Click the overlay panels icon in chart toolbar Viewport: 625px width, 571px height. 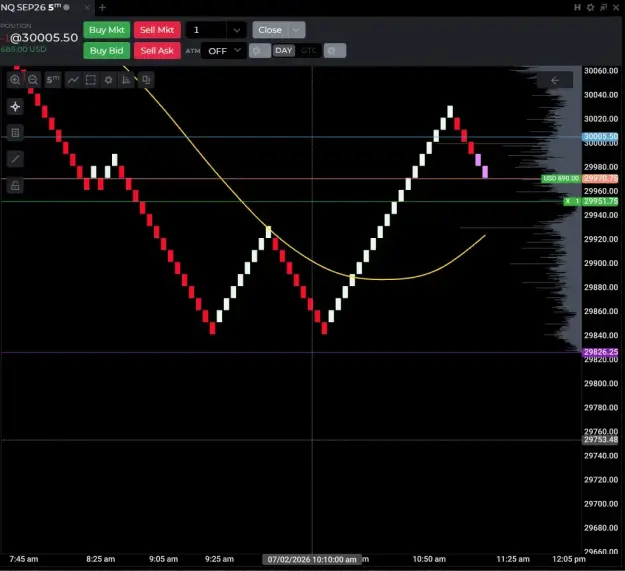coord(146,80)
